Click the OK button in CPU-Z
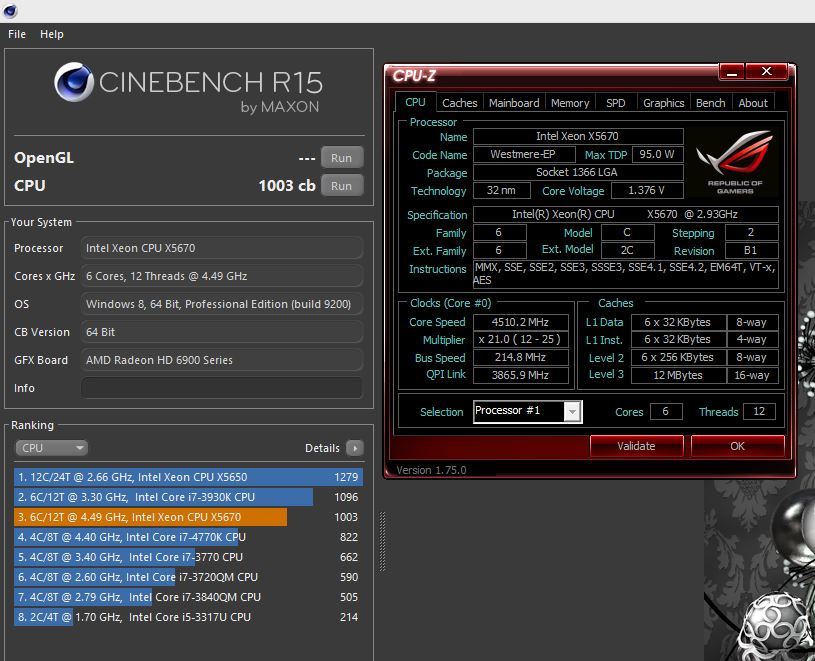Screen dimensions: 815x661 [737, 446]
